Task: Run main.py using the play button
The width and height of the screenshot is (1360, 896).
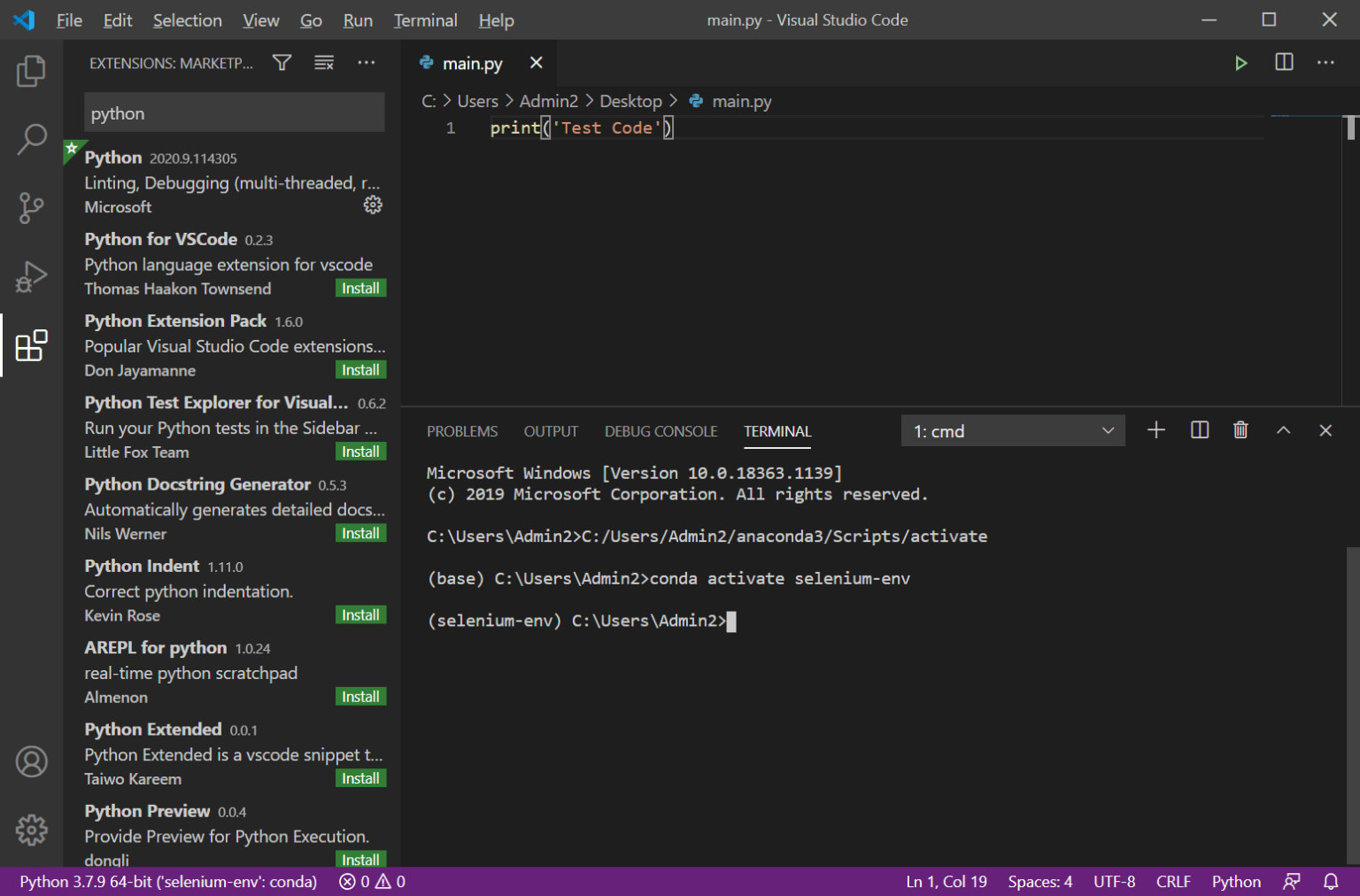Action: coord(1240,63)
